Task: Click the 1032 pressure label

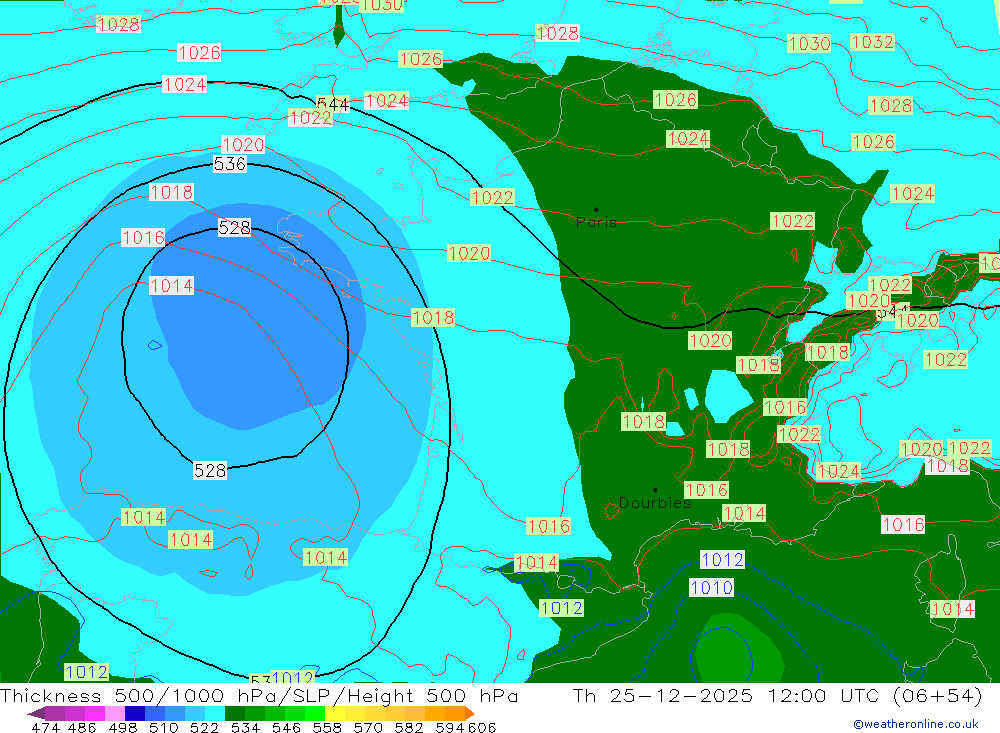Action: [x=872, y=42]
